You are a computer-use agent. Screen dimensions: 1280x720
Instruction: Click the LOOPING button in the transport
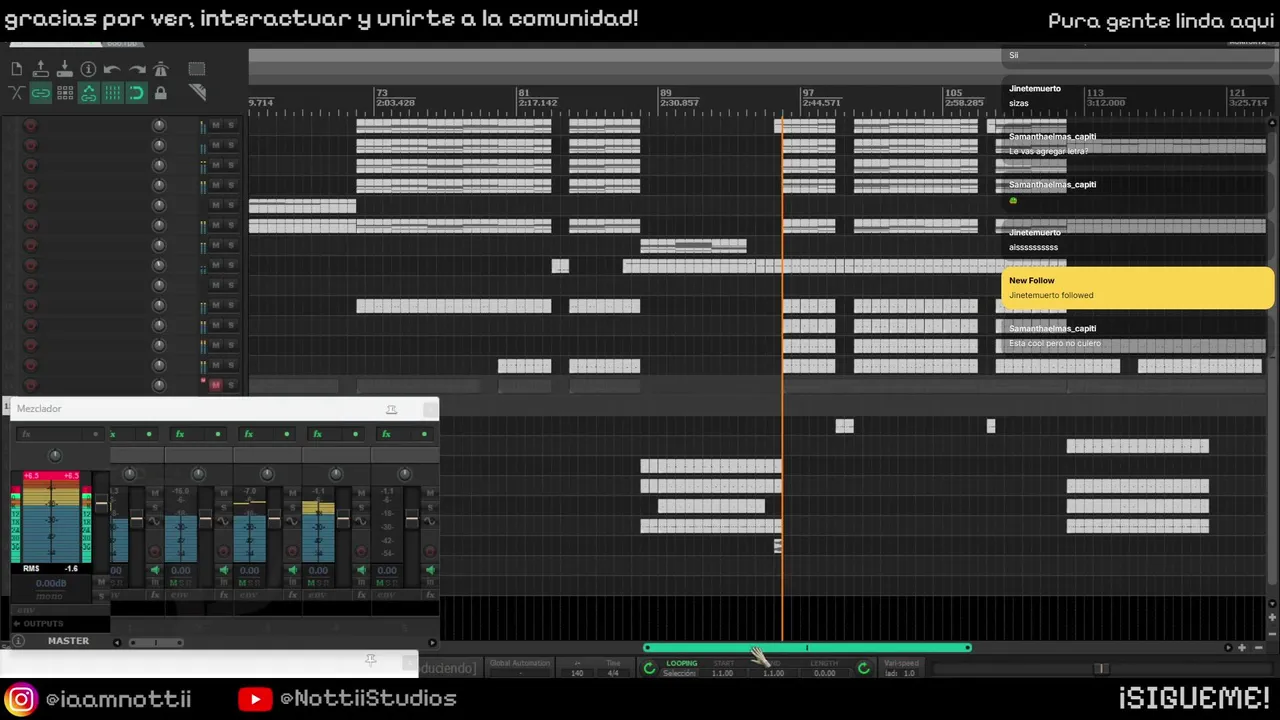pyautogui.click(x=682, y=663)
